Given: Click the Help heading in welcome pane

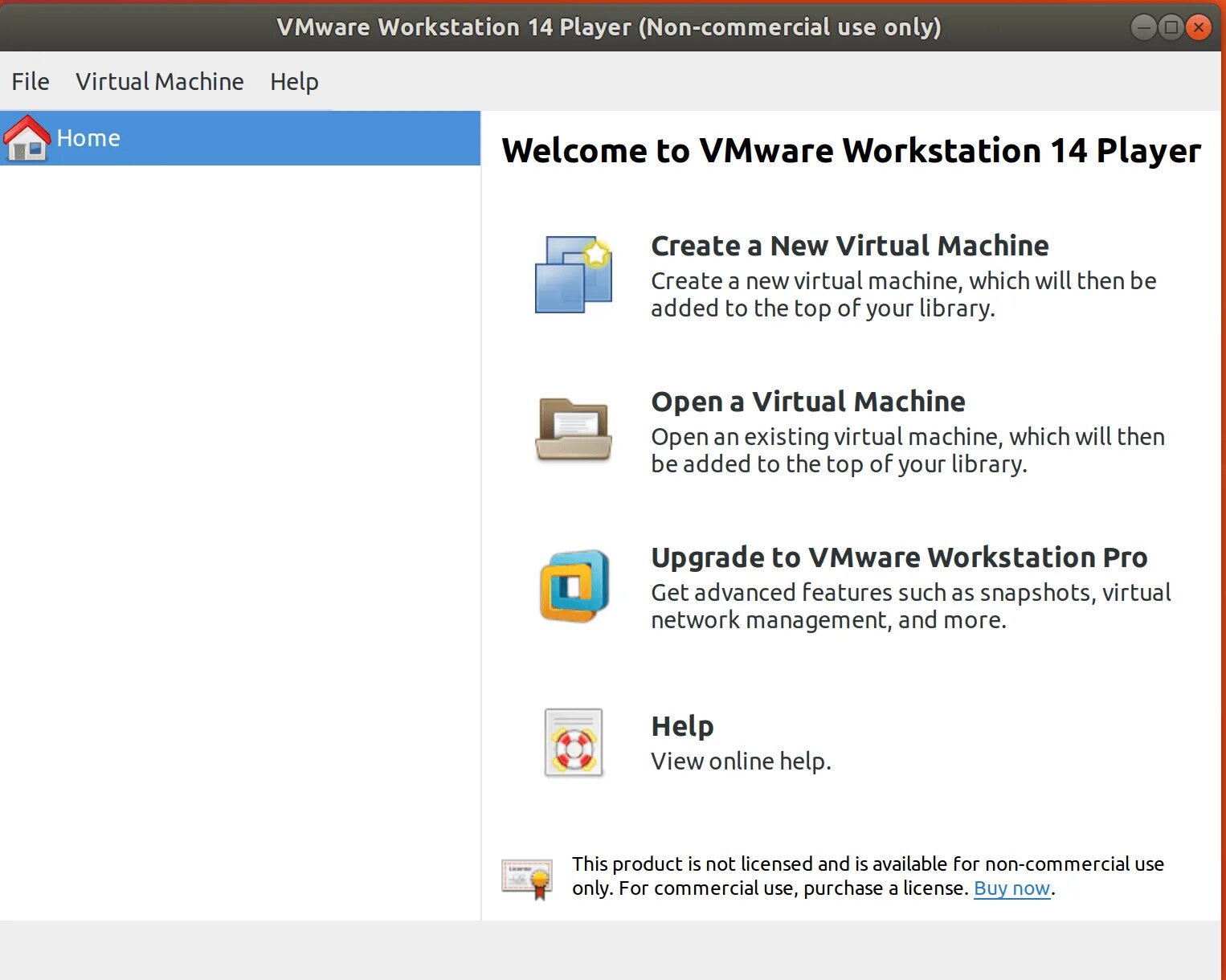Looking at the screenshot, I should (x=682, y=726).
